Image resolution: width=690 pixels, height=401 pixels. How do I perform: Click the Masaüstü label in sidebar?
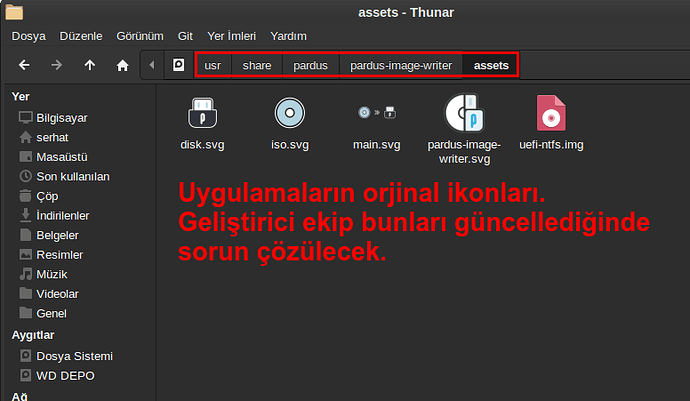pos(62,157)
